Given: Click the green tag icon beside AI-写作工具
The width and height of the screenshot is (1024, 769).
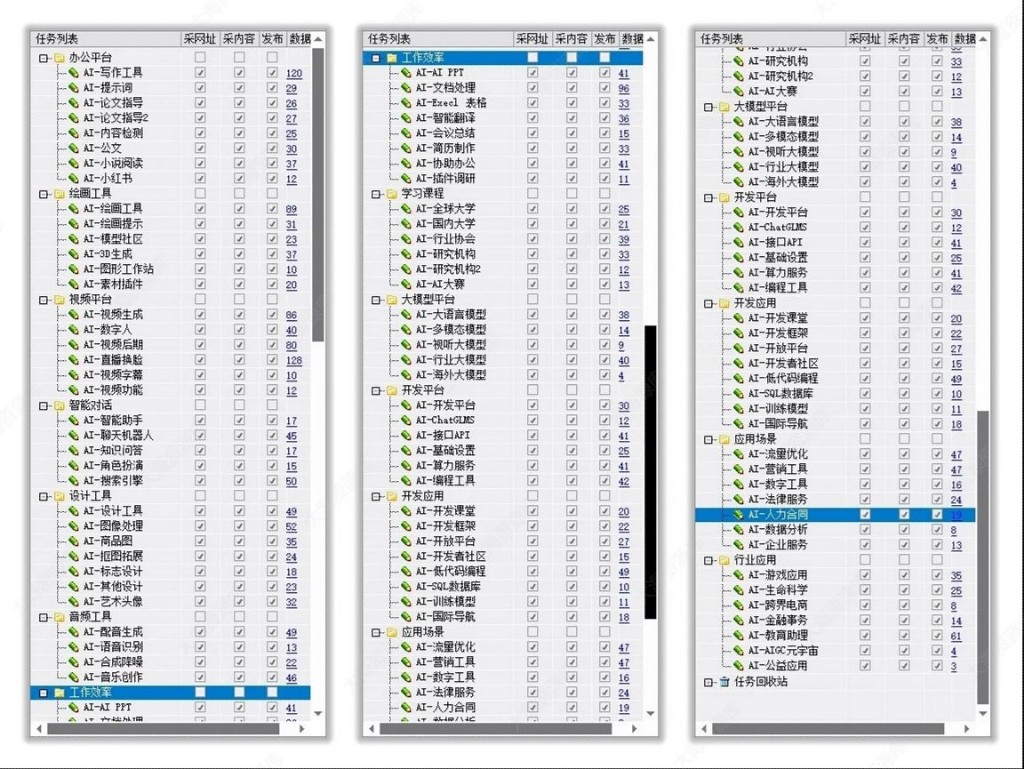Looking at the screenshot, I should [x=74, y=72].
